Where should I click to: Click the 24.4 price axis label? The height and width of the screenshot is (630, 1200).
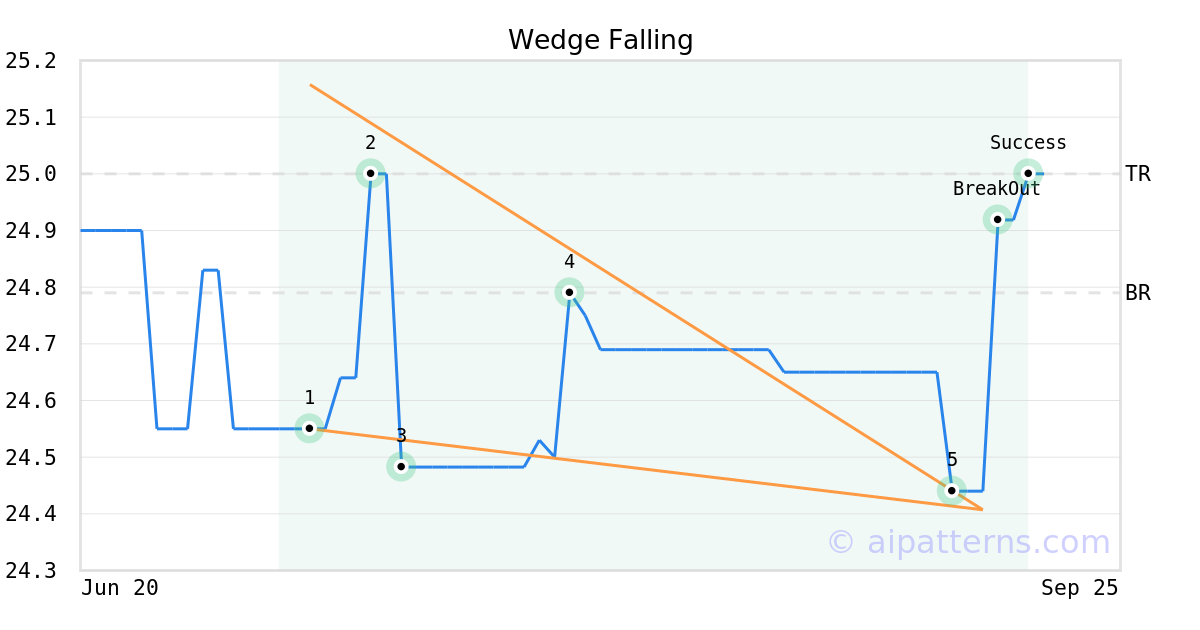coord(31,515)
